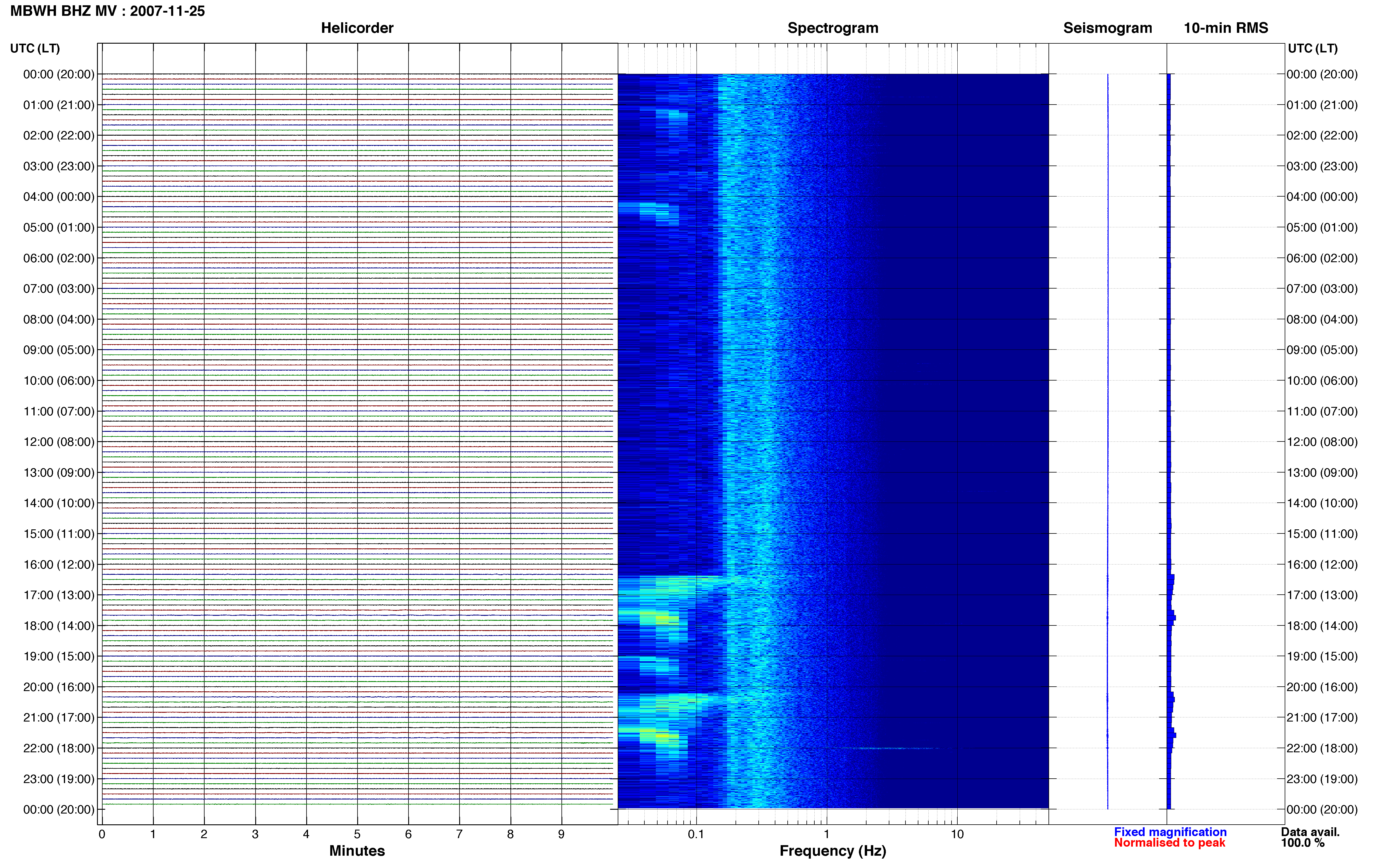The height and width of the screenshot is (868, 1389).
Task: Select the 'Helicorder' panel heading
Action: [x=357, y=28]
